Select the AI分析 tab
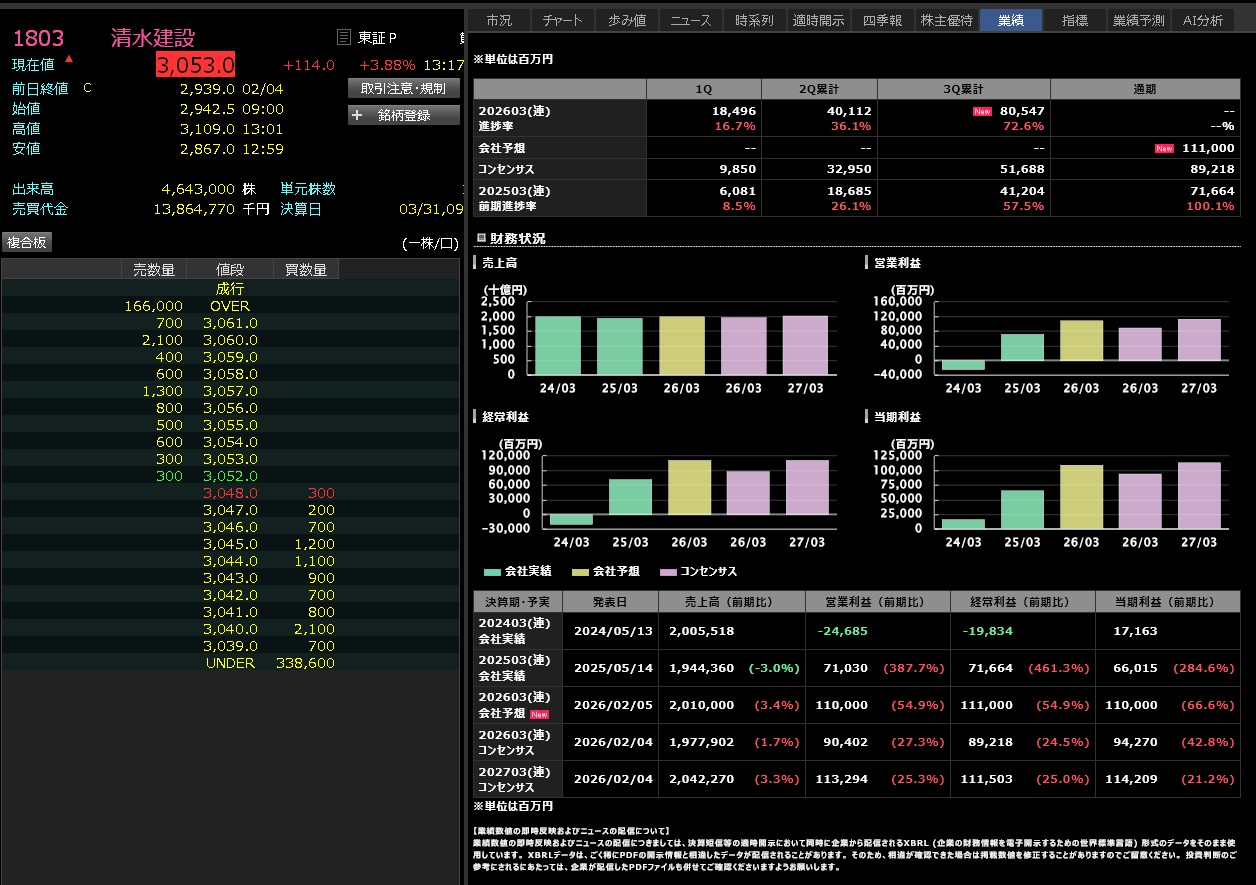This screenshot has height=885, width=1256. tap(1202, 20)
